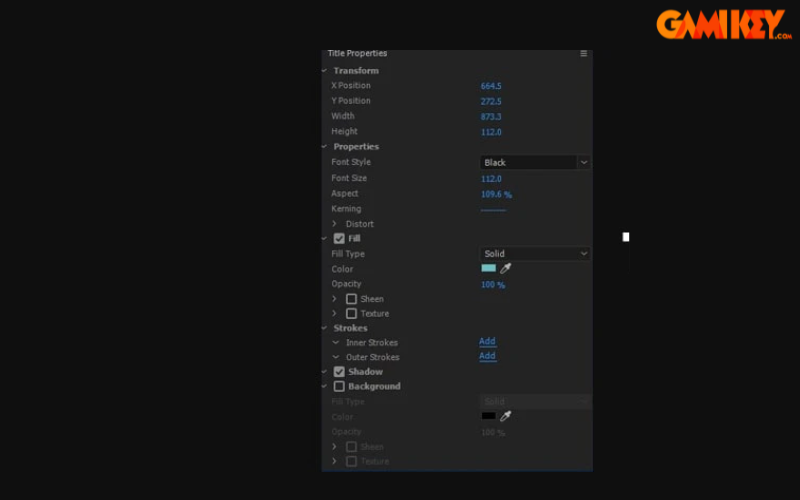800x500 pixels.
Task: Select the Aspect value 109.6 %
Action: coord(496,194)
